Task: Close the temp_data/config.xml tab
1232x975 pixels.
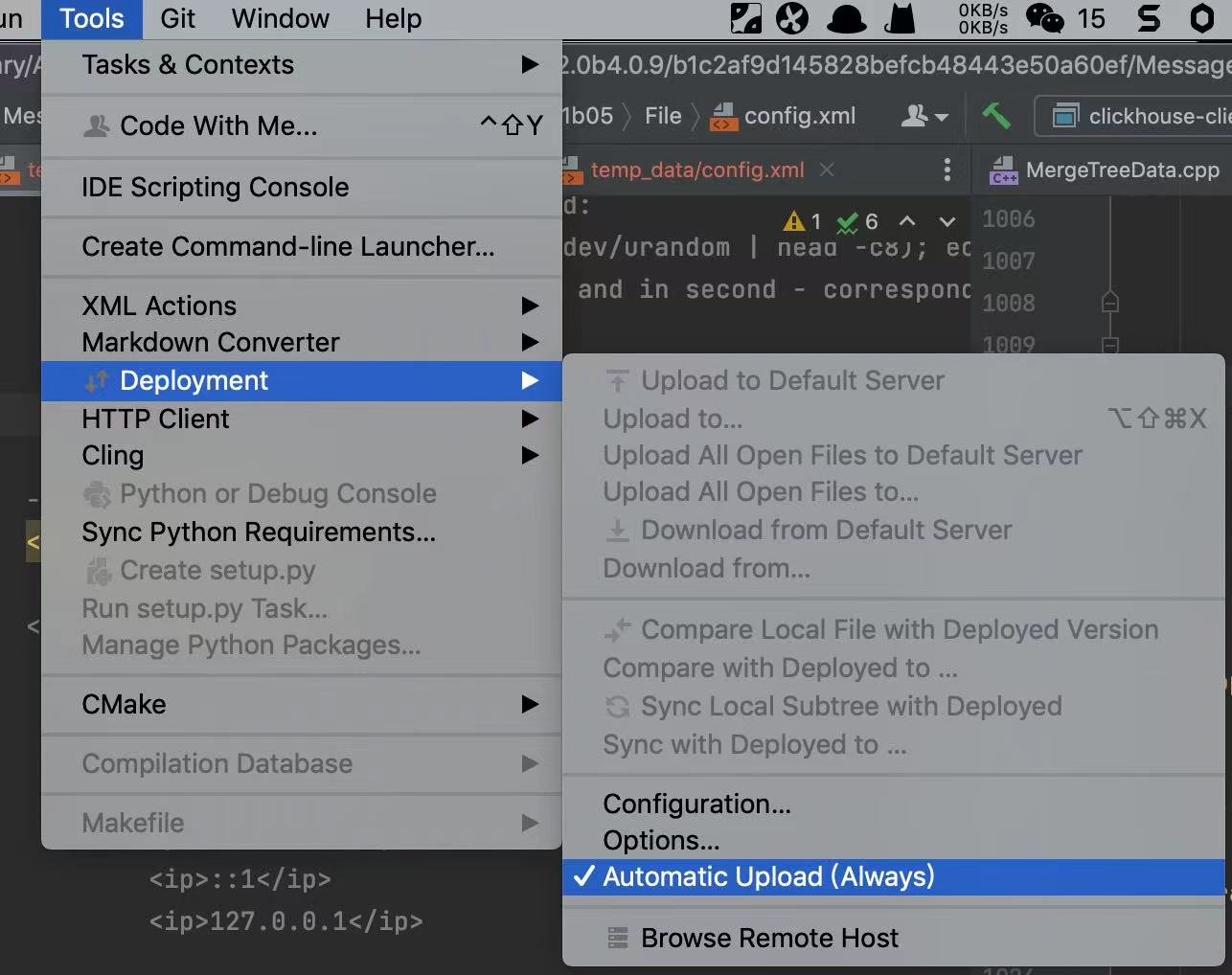Action: click(827, 170)
